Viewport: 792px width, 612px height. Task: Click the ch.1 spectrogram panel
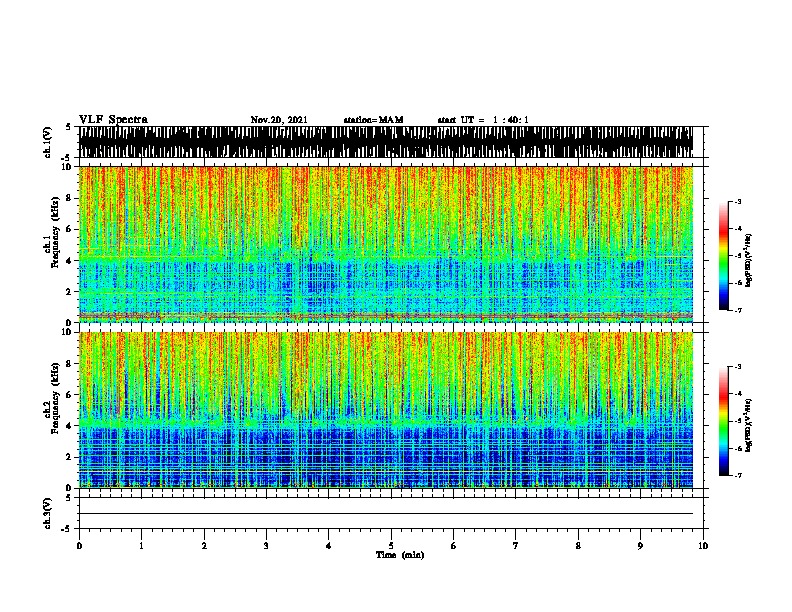386,244
